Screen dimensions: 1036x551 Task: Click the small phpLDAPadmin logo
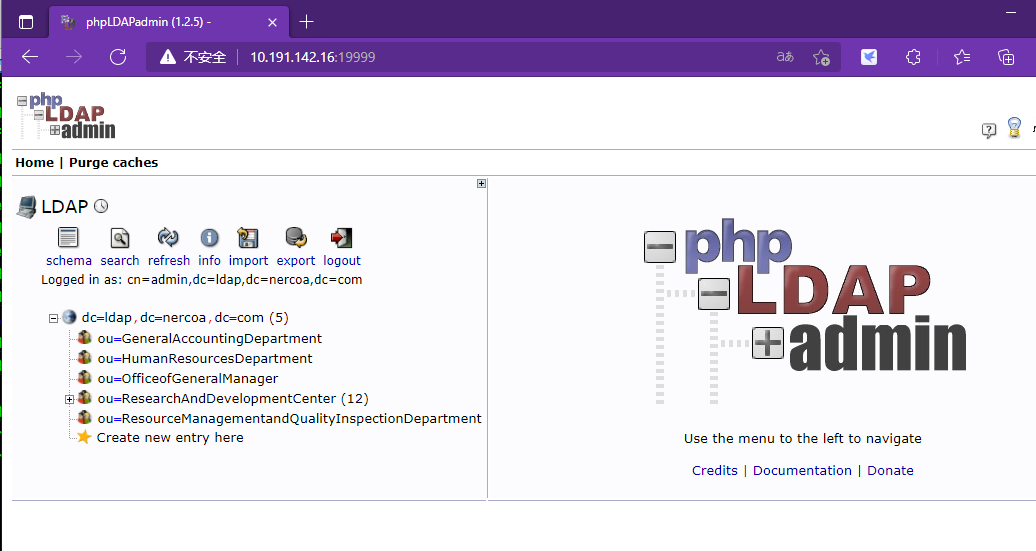point(66,116)
